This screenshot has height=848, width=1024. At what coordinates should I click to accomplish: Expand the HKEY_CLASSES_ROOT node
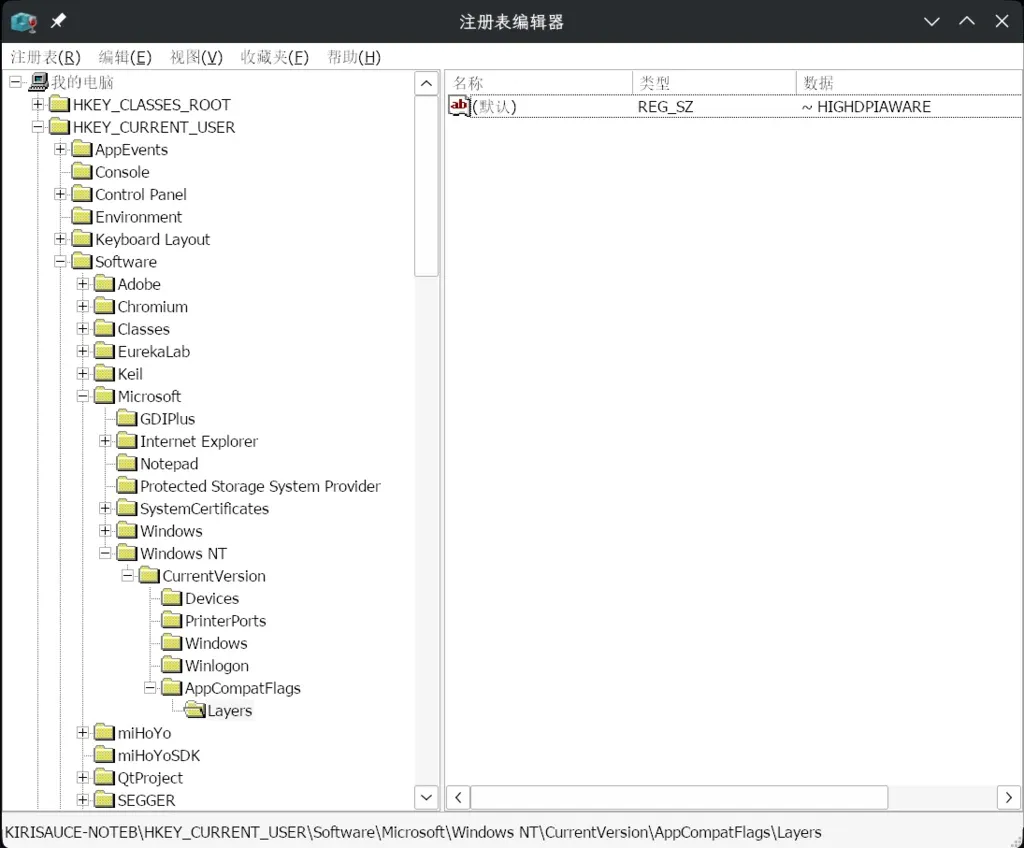(38, 105)
